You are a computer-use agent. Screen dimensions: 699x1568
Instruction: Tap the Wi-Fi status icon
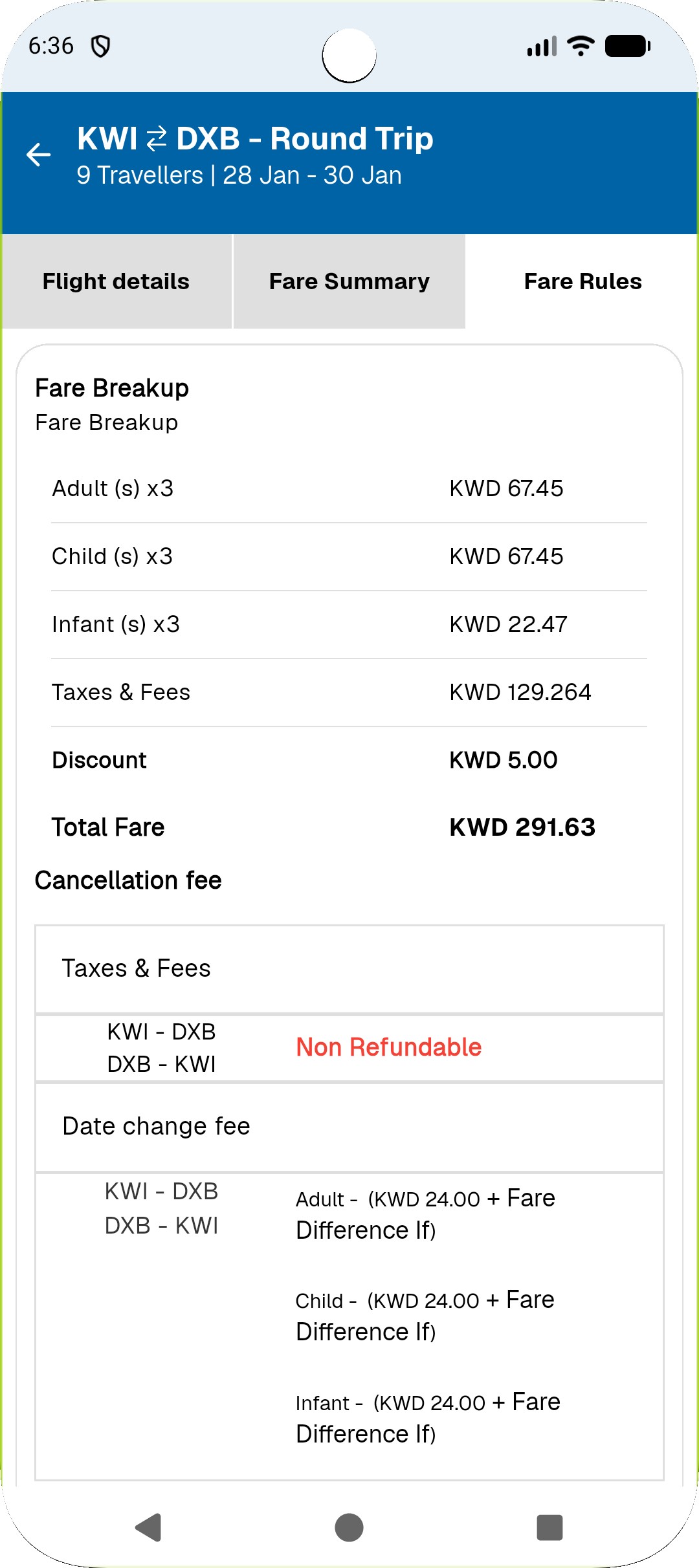(x=581, y=46)
